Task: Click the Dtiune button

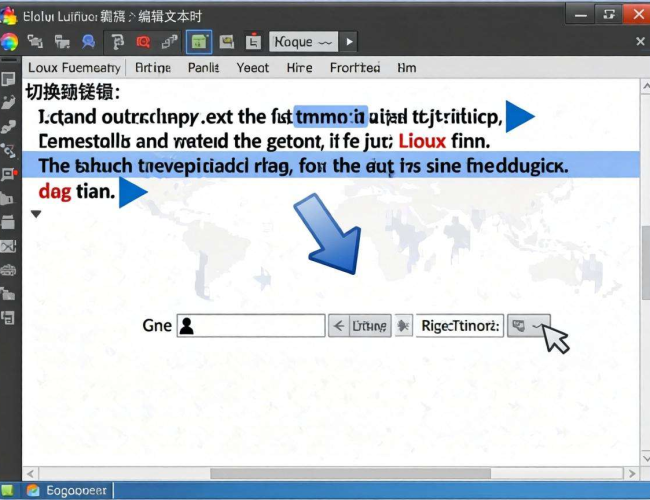Action: pyautogui.click(x=361, y=325)
